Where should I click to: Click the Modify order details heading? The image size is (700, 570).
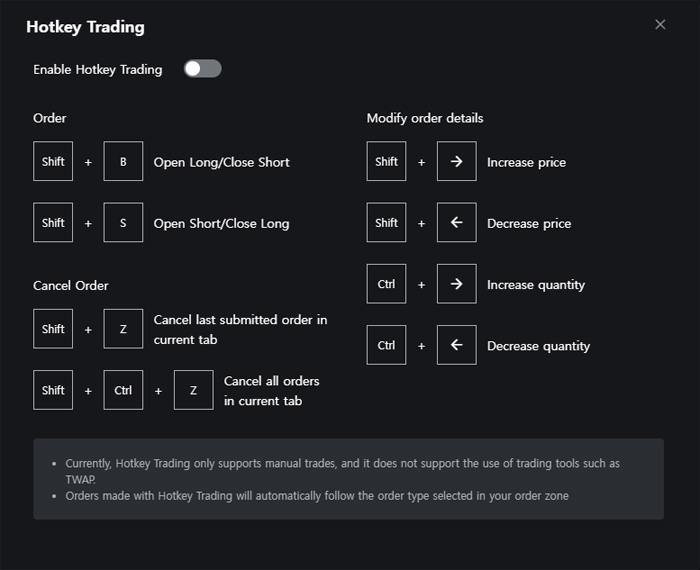coord(425,118)
